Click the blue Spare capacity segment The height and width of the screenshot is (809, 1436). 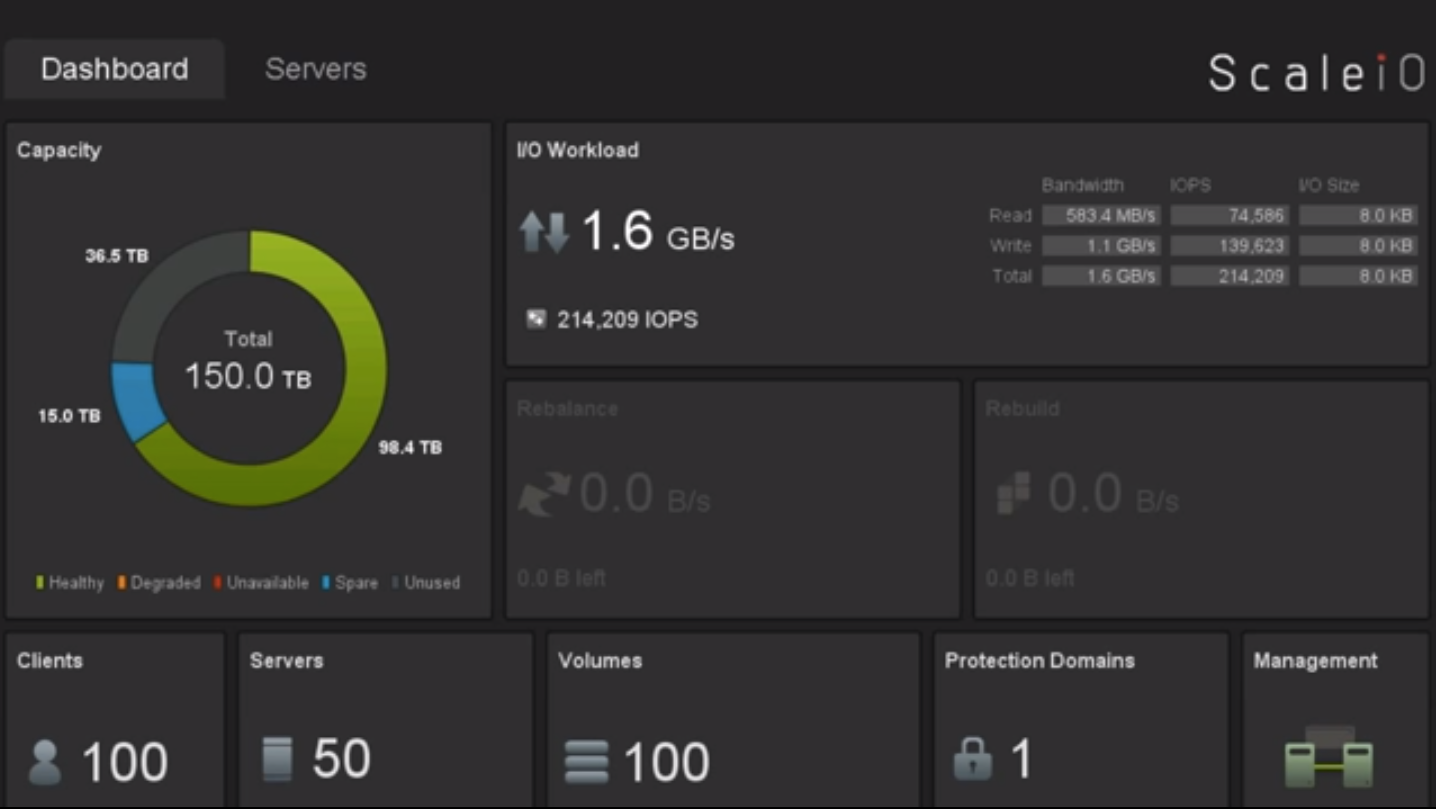coord(137,400)
